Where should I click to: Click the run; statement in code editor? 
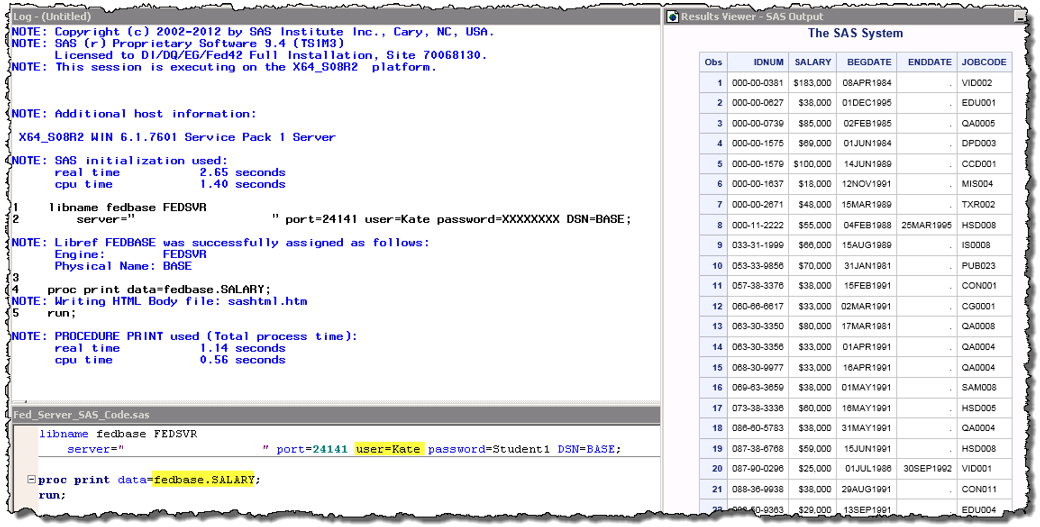pyautogui.click(x=52, y=495)
